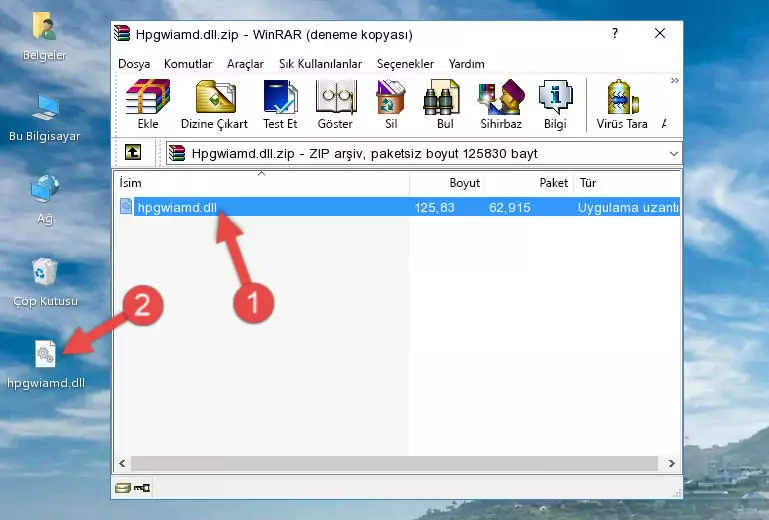The image size is (769, 520).
Task: Click the WinRAR title bar help question mark
Action: coord(615,33)
